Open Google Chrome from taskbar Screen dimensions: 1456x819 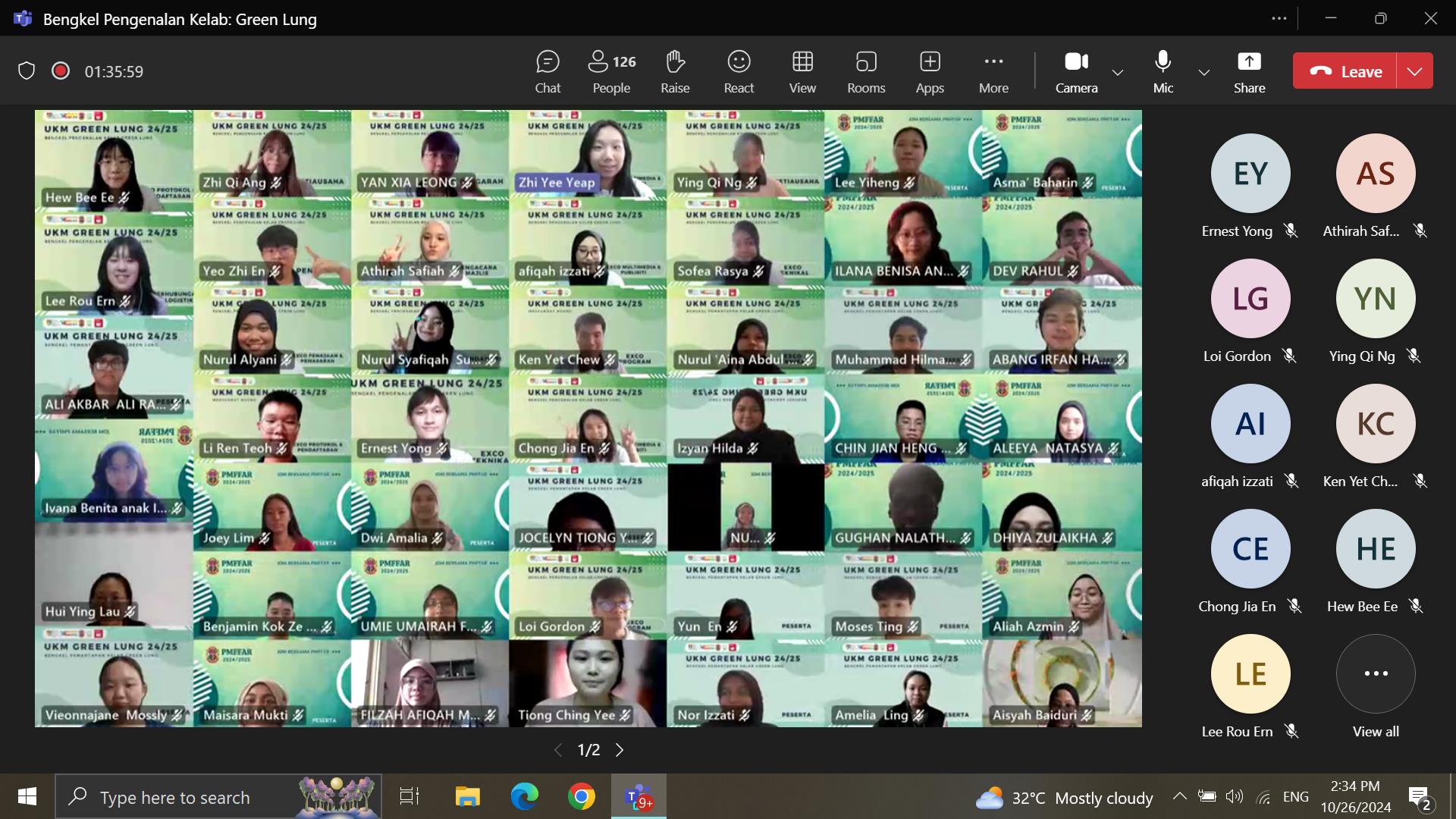coord(582,797)
